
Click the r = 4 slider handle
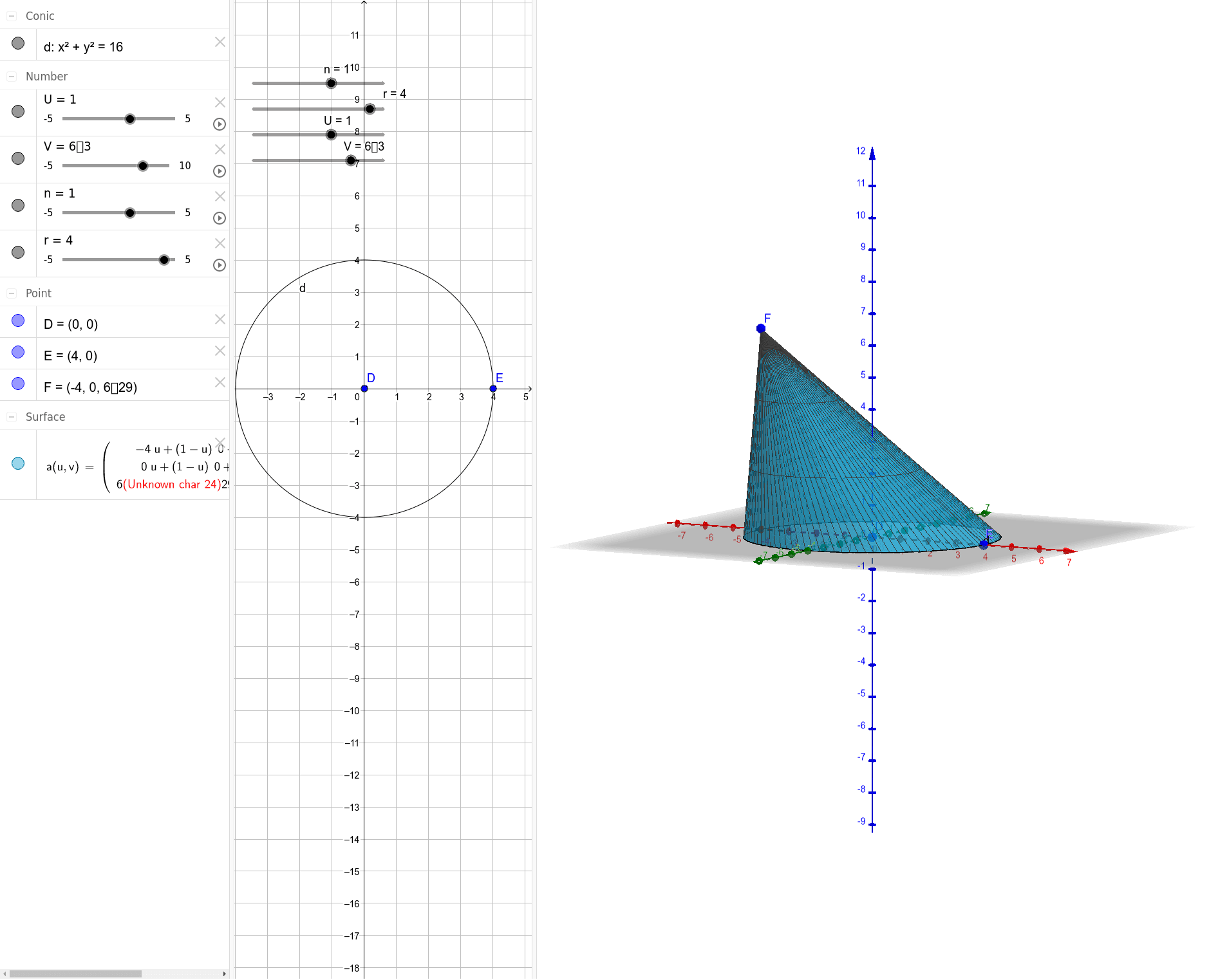click(x=164, y=259)
